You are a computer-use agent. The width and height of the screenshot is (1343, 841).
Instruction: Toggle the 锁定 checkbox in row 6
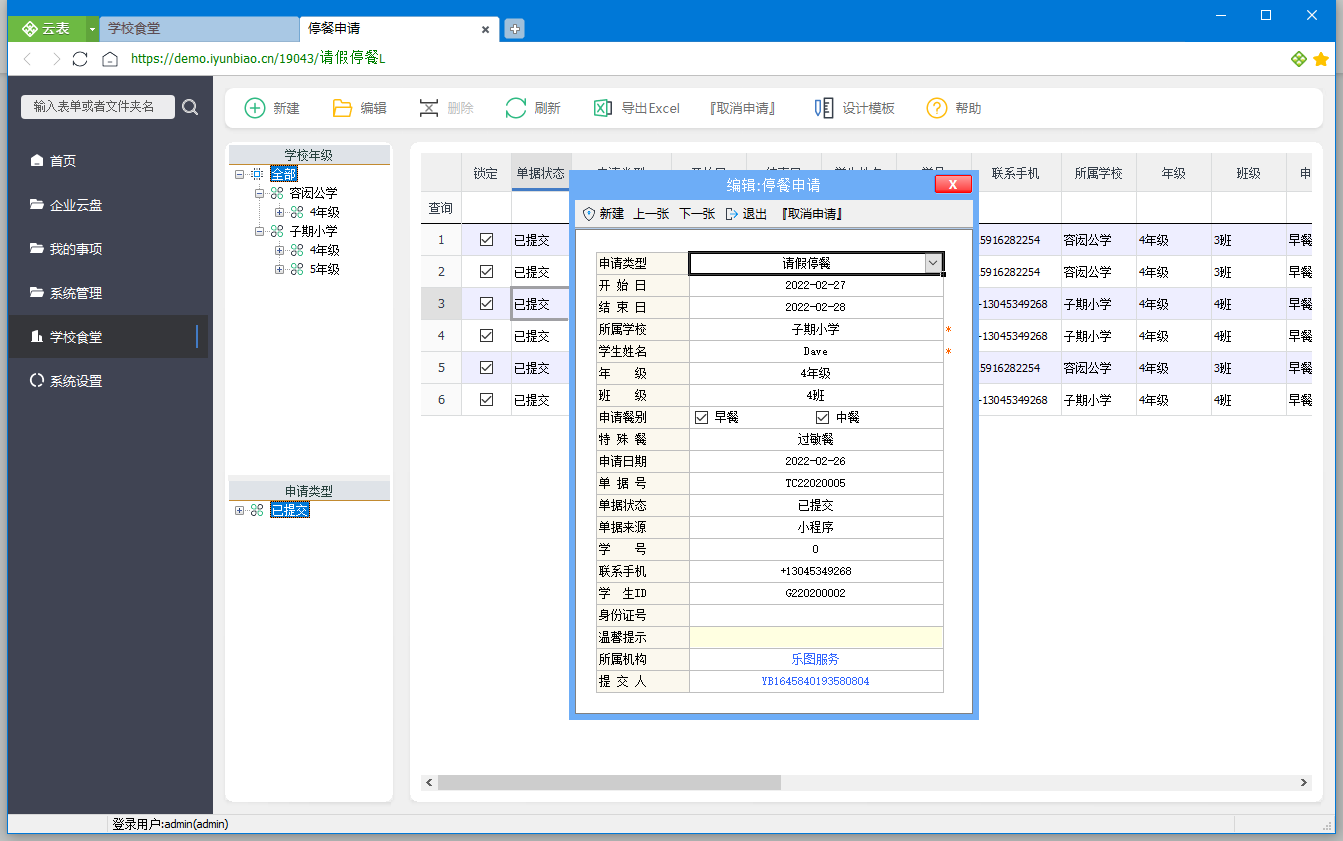(x=486, y=400)
